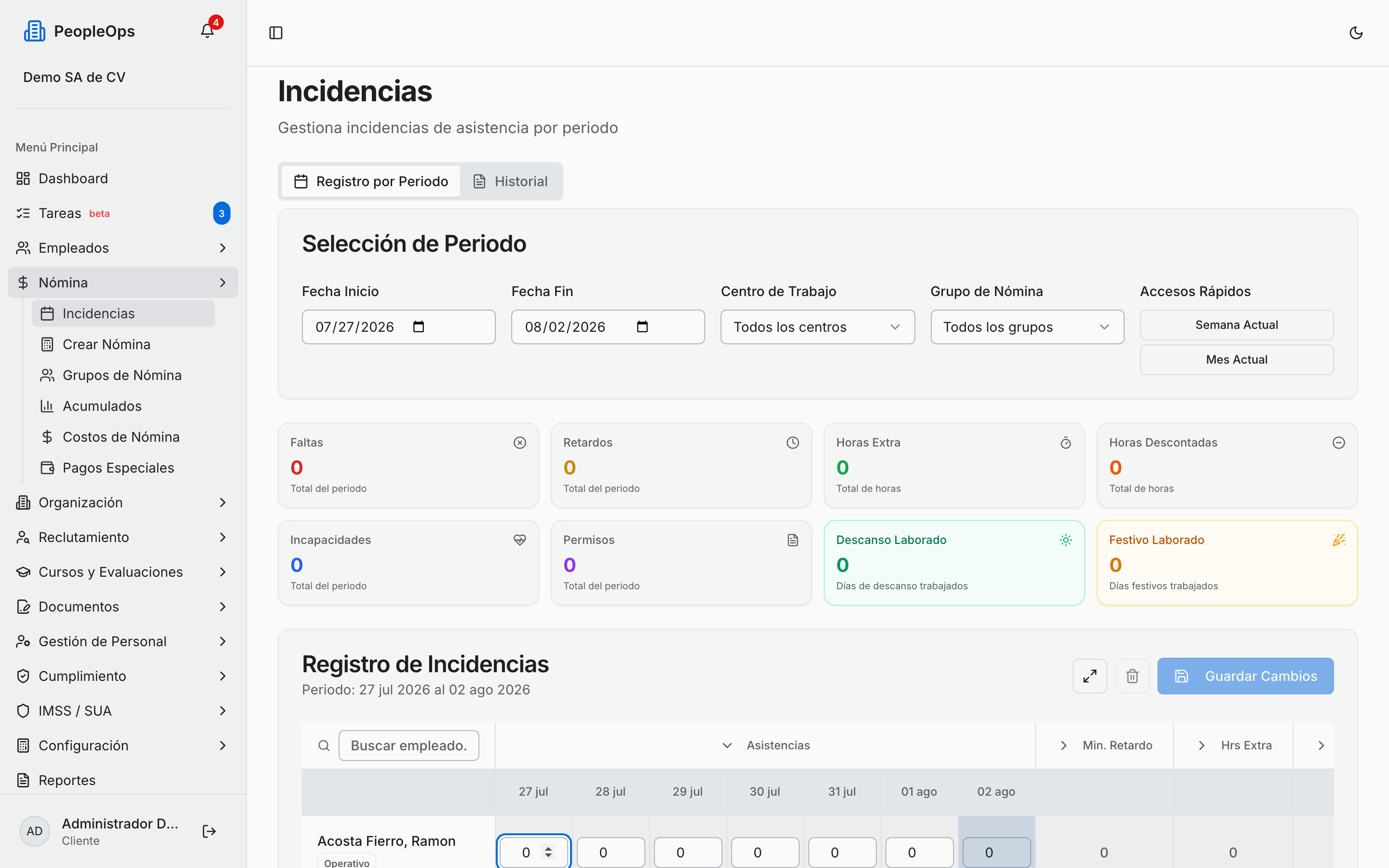Open Tareas beta menu item
This screenshot has width=1389, height=868.
click(x=123, y=213)
